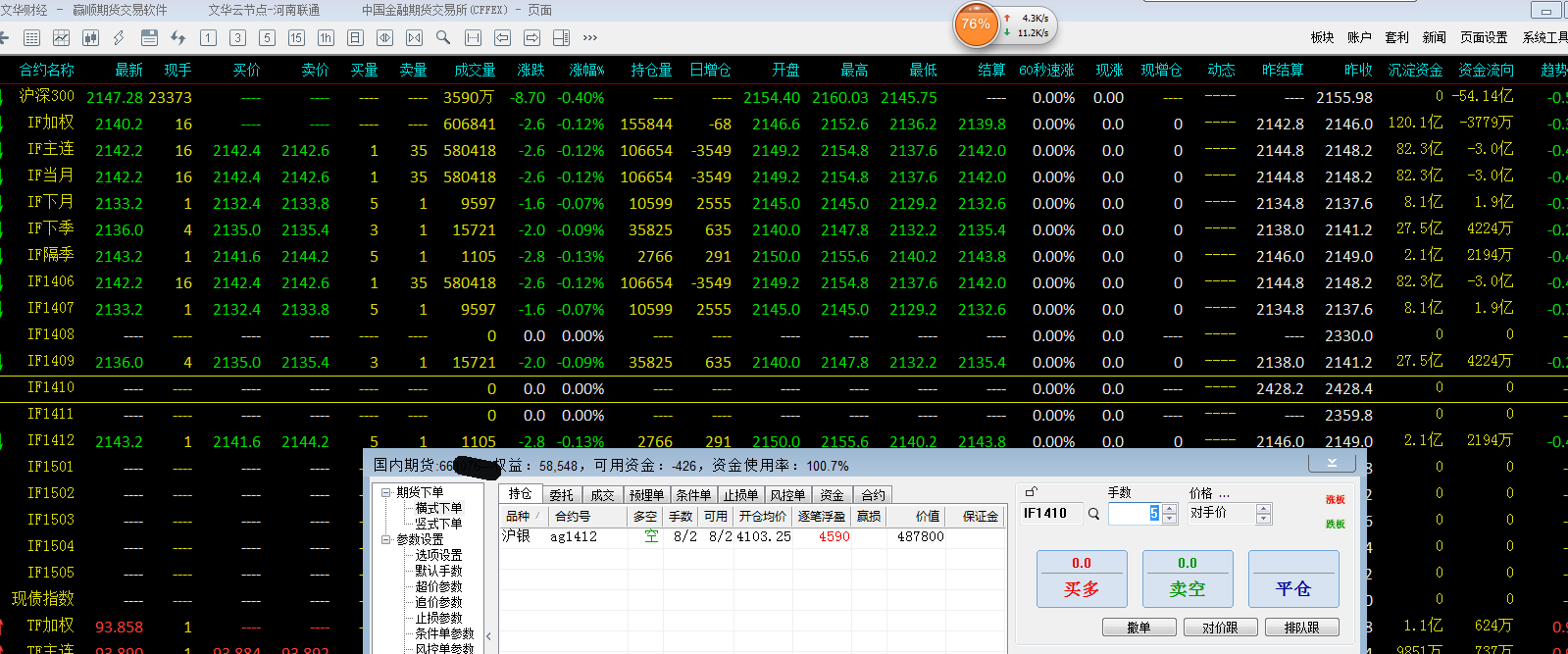
Task: Select the 15-minute period icon
Action: click(x=296, y=38)
